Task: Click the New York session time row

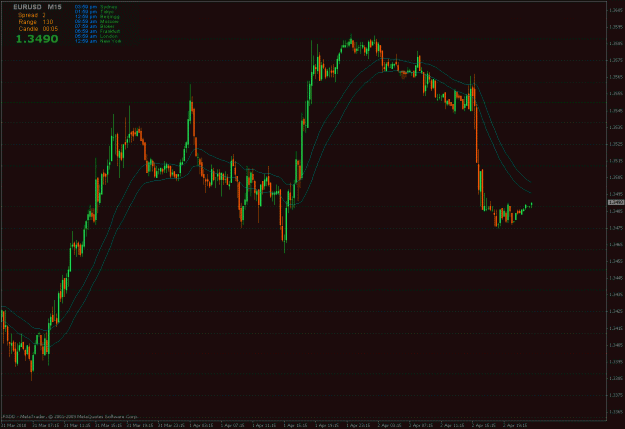Action: click(98, 41)
